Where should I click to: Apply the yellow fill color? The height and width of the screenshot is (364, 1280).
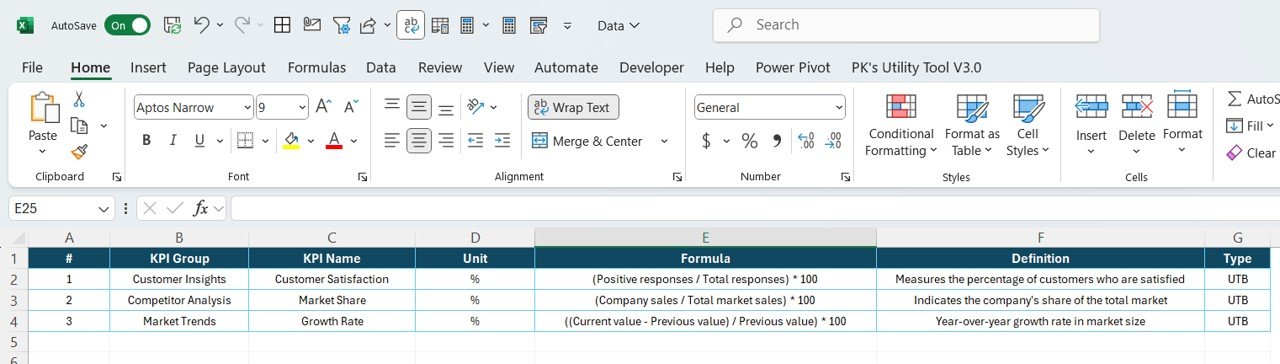291,140
